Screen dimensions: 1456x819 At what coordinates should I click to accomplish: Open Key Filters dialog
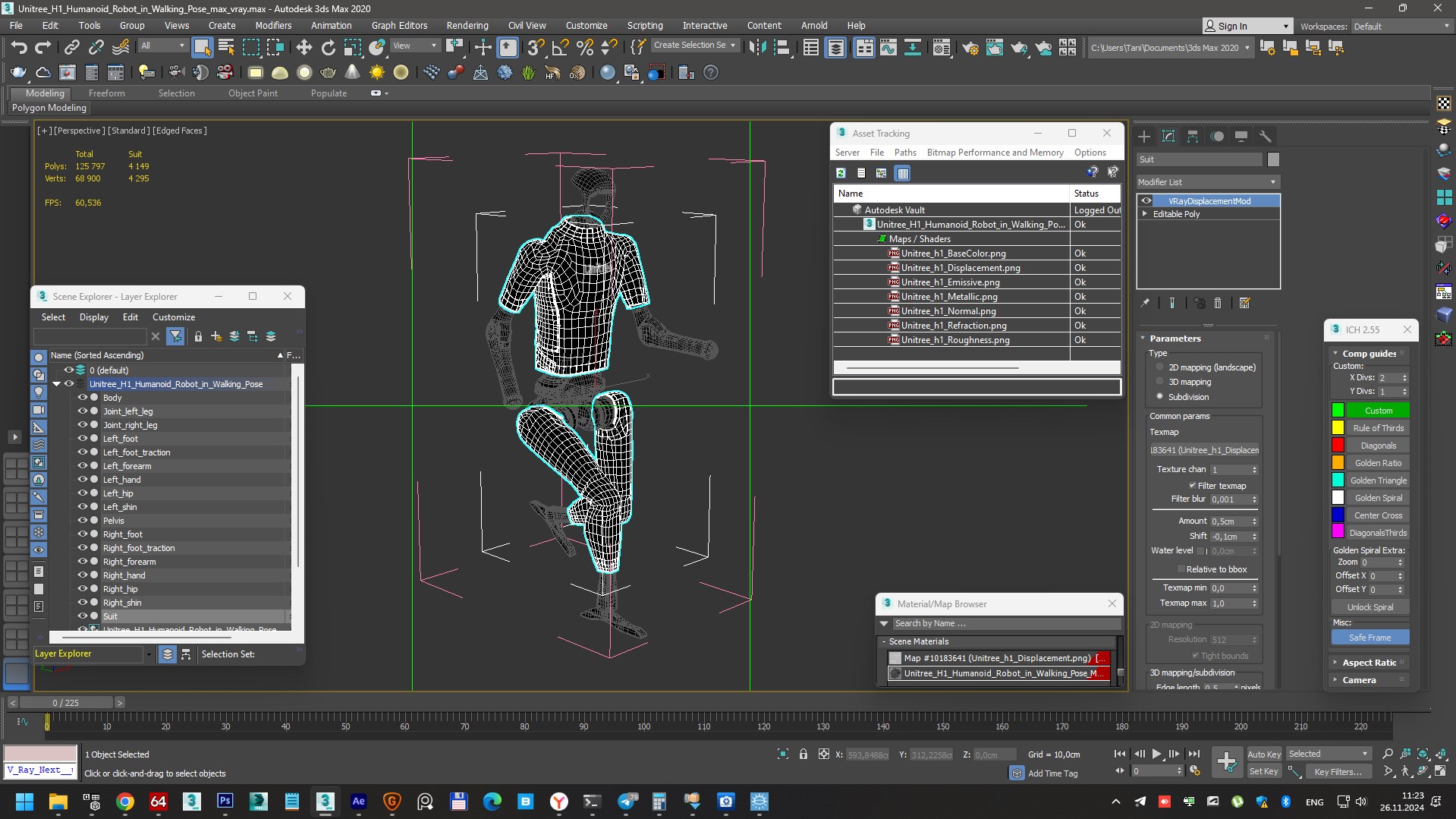(x=1338, y=772)
